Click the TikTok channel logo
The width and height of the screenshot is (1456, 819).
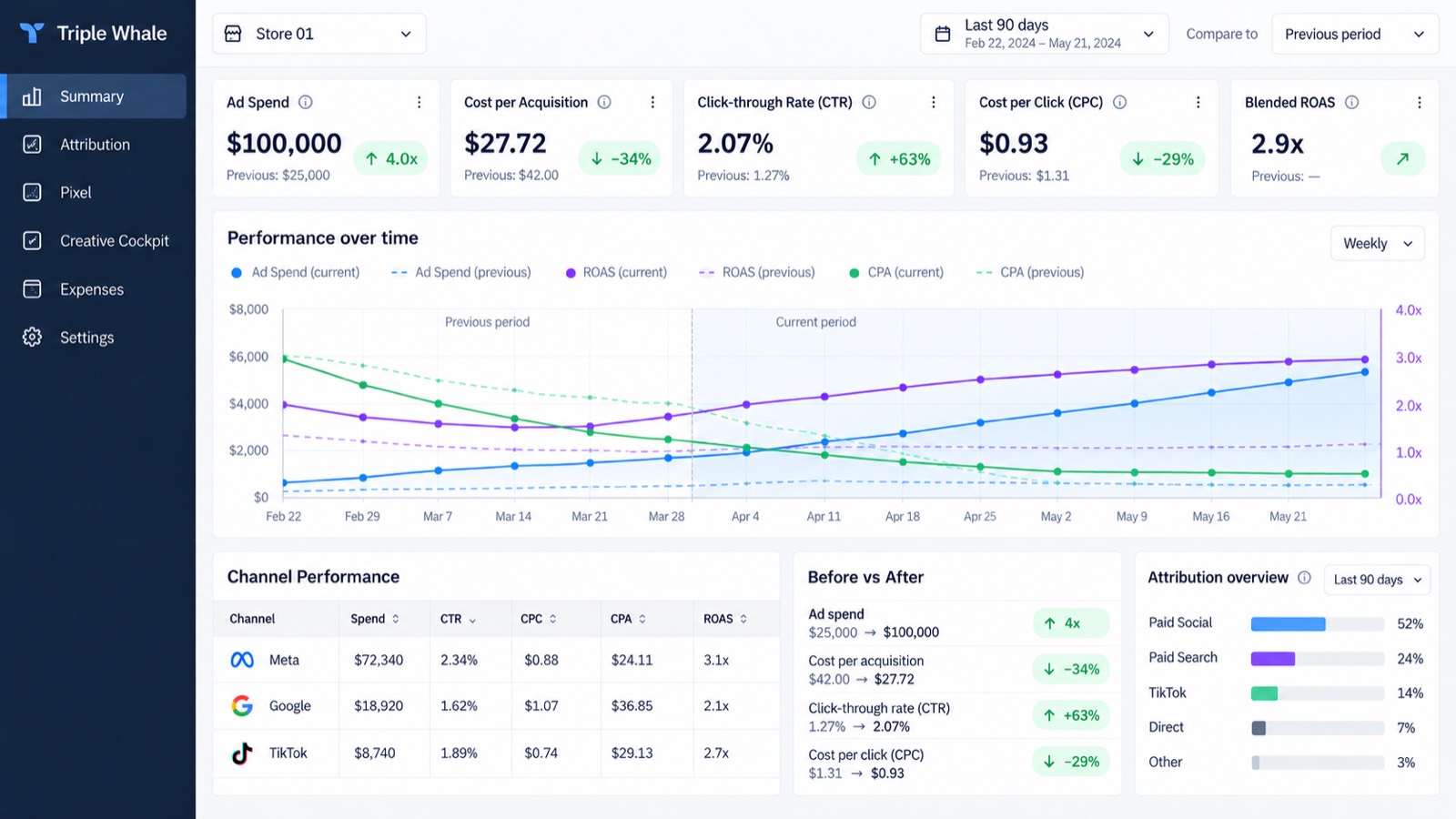(x=242, y=753)
